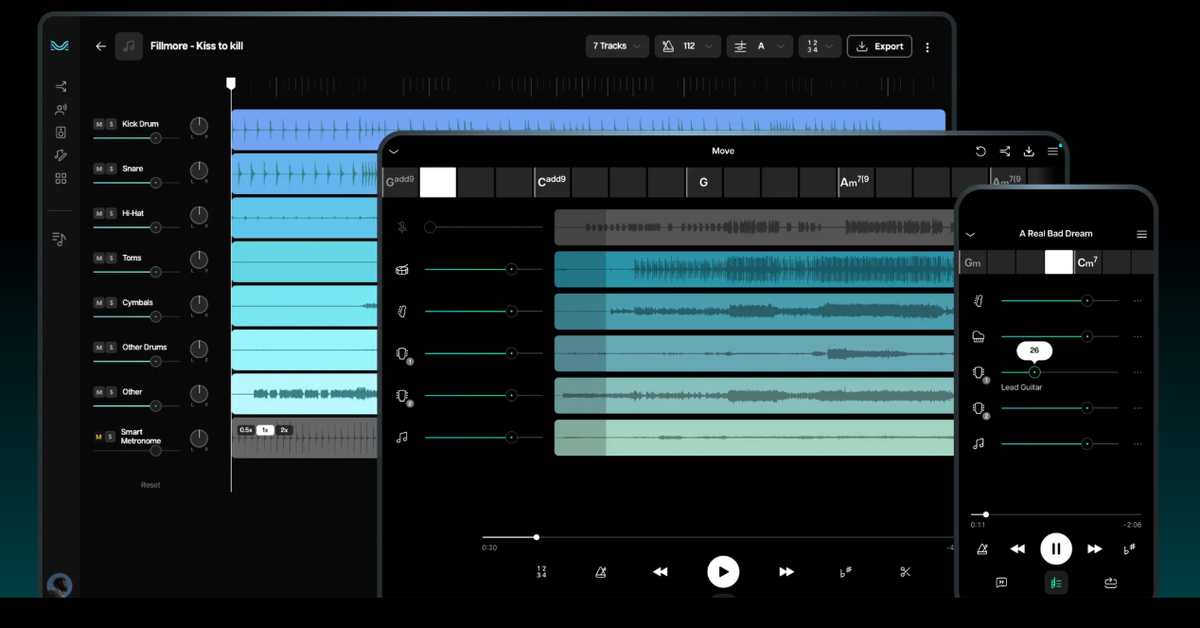The image size is (1200, 628).
Task: Click the tablet 1234 count-in icon
Action: [541, 572]
